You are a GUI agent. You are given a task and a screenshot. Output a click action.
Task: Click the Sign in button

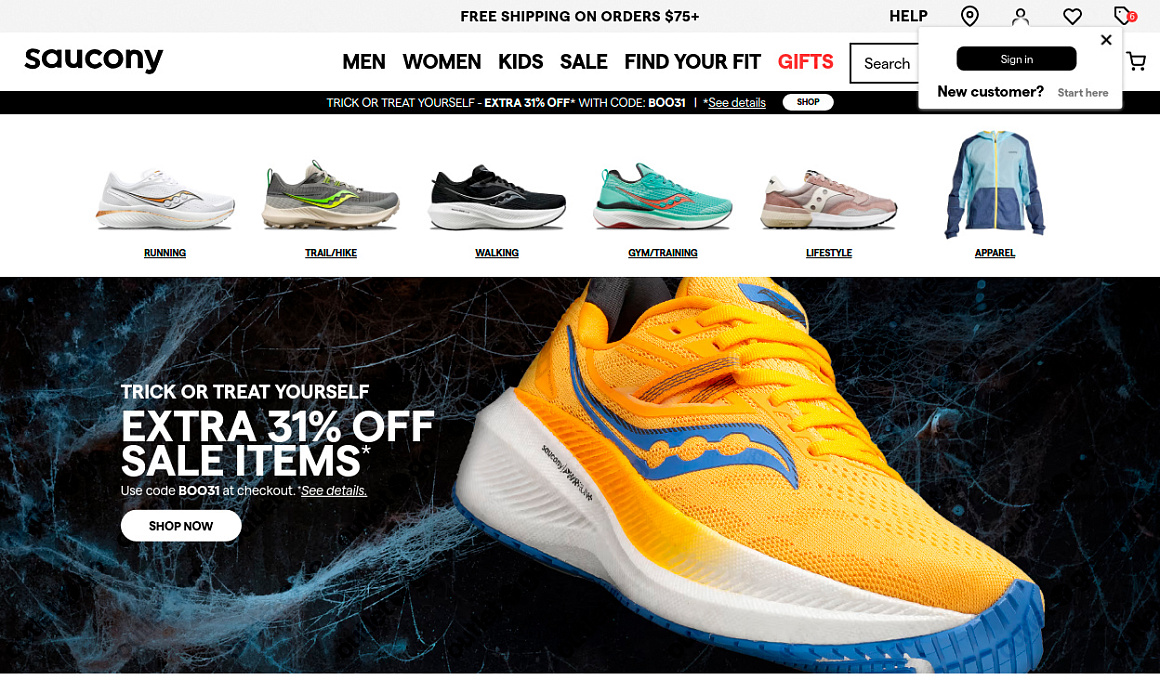click(1016, 59)
